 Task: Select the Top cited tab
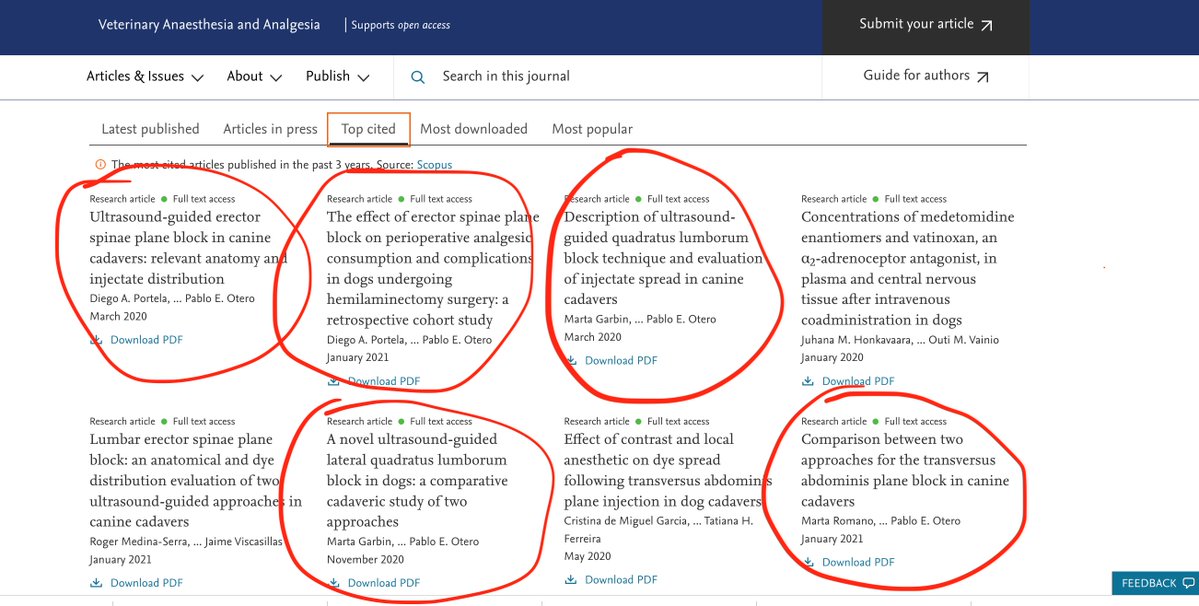click(369, 129)
